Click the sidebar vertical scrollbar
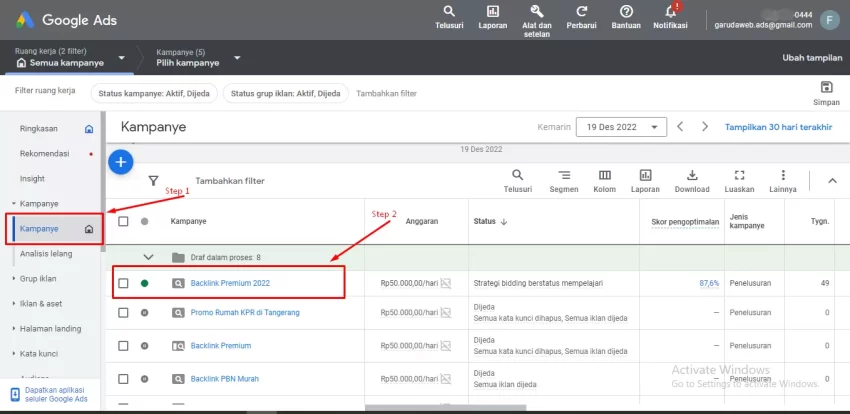 102,184
